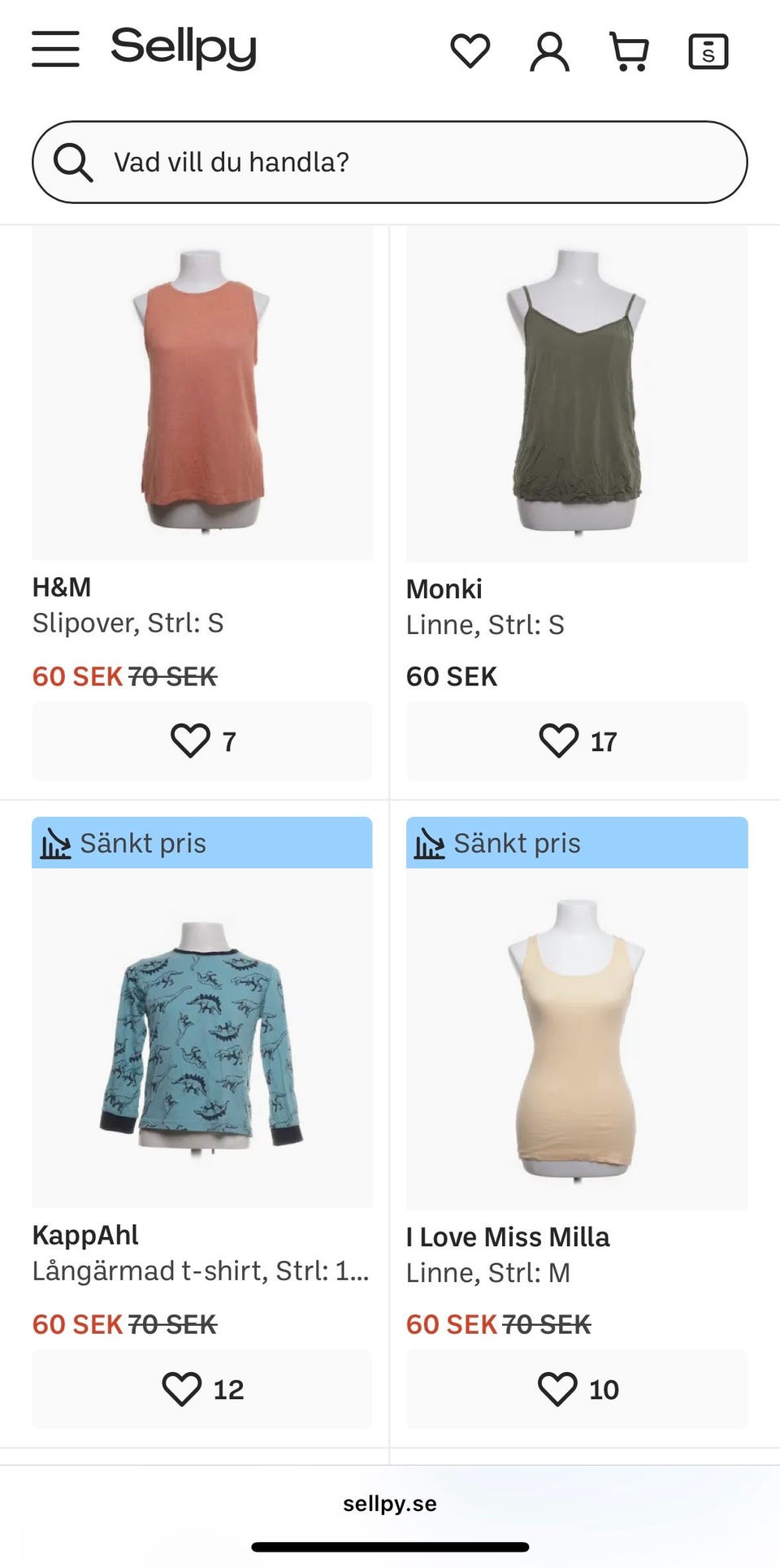Tap the Sellpy logo
This screenshot has height=1568, width=780.
click(184, 47)
